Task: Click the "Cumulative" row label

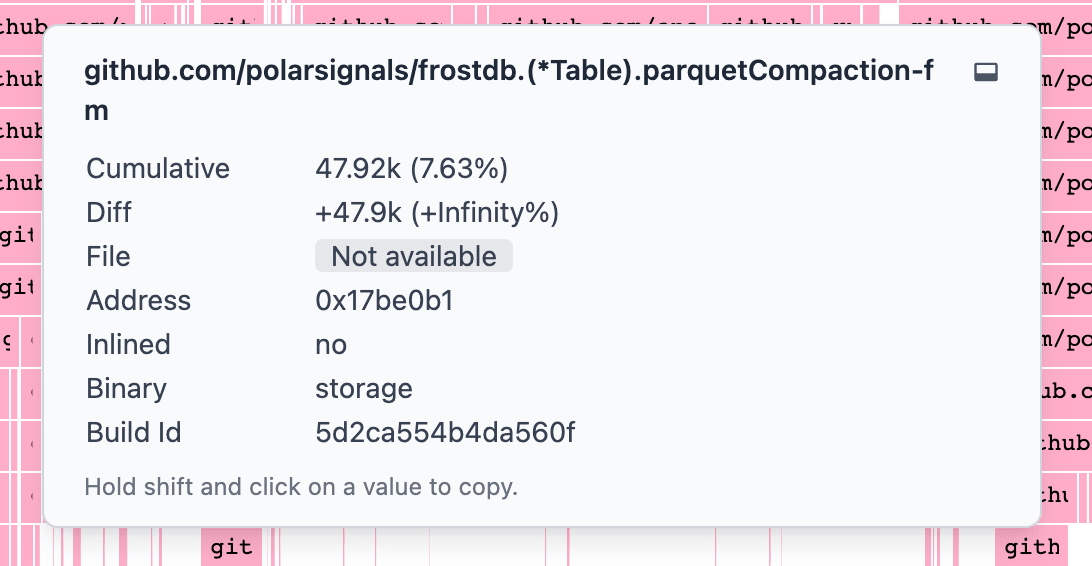Action: pos(158,169)
